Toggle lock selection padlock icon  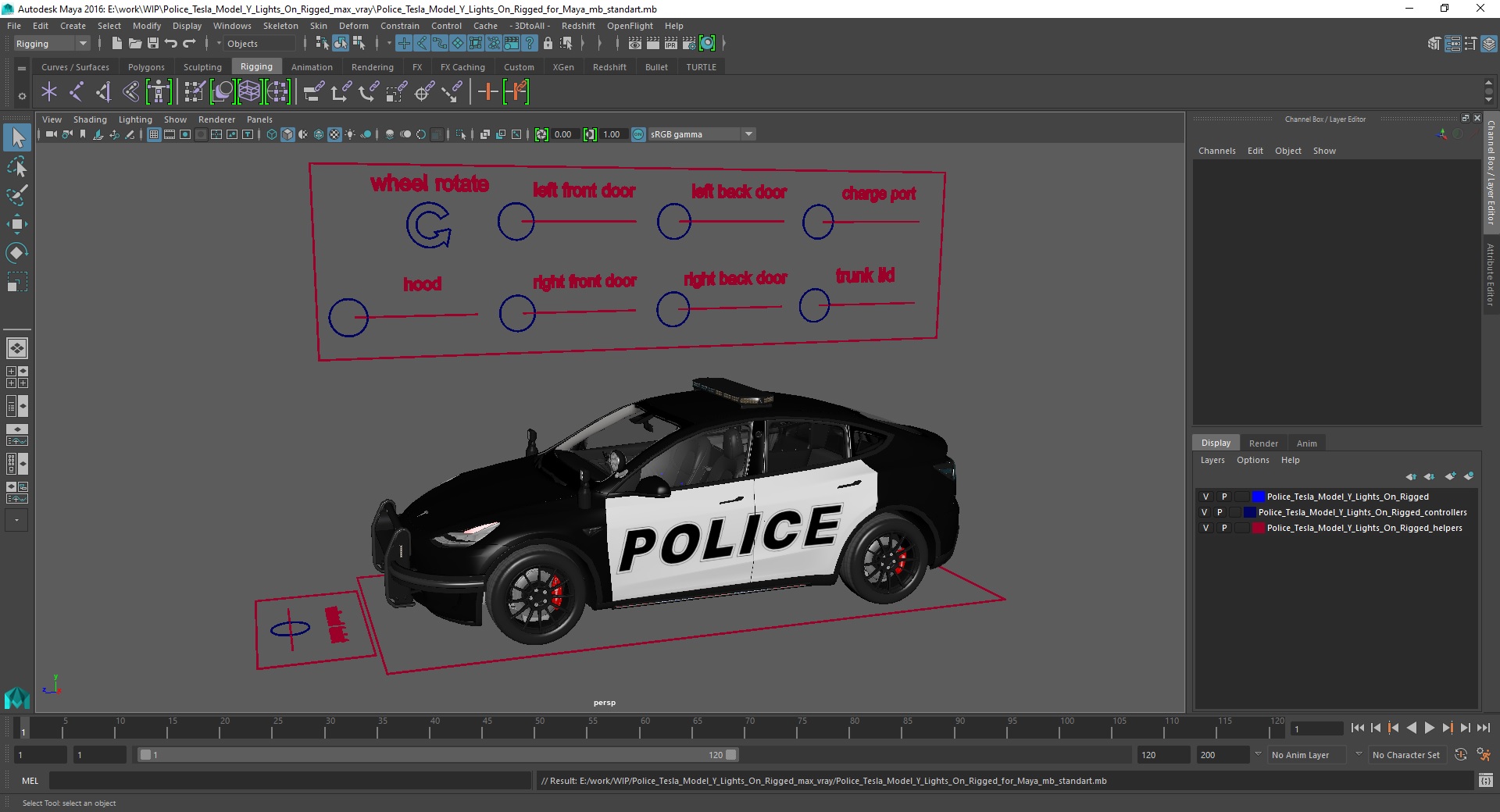click(x=548, y=44)
